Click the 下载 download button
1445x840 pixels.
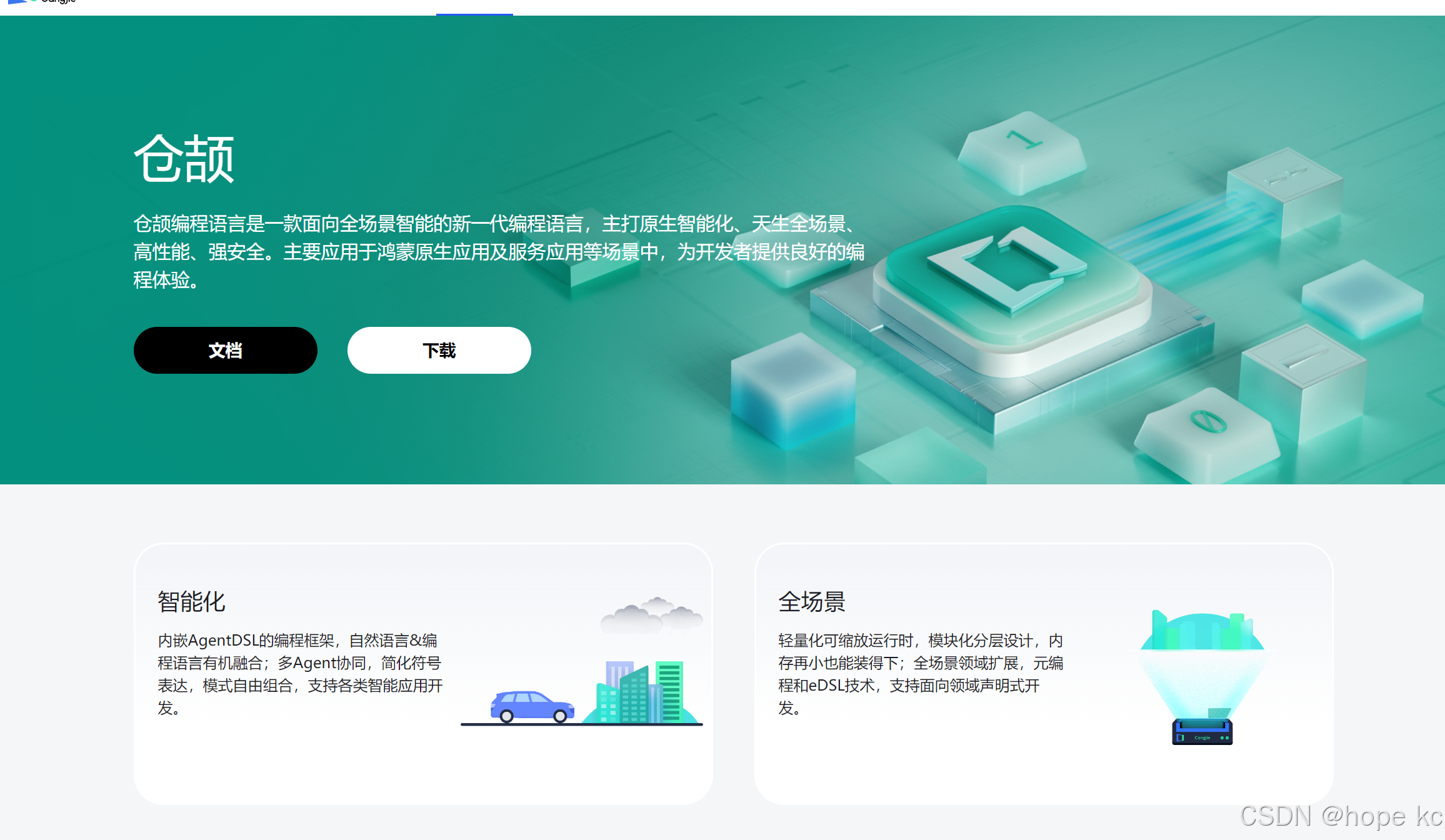click(439, 350)
